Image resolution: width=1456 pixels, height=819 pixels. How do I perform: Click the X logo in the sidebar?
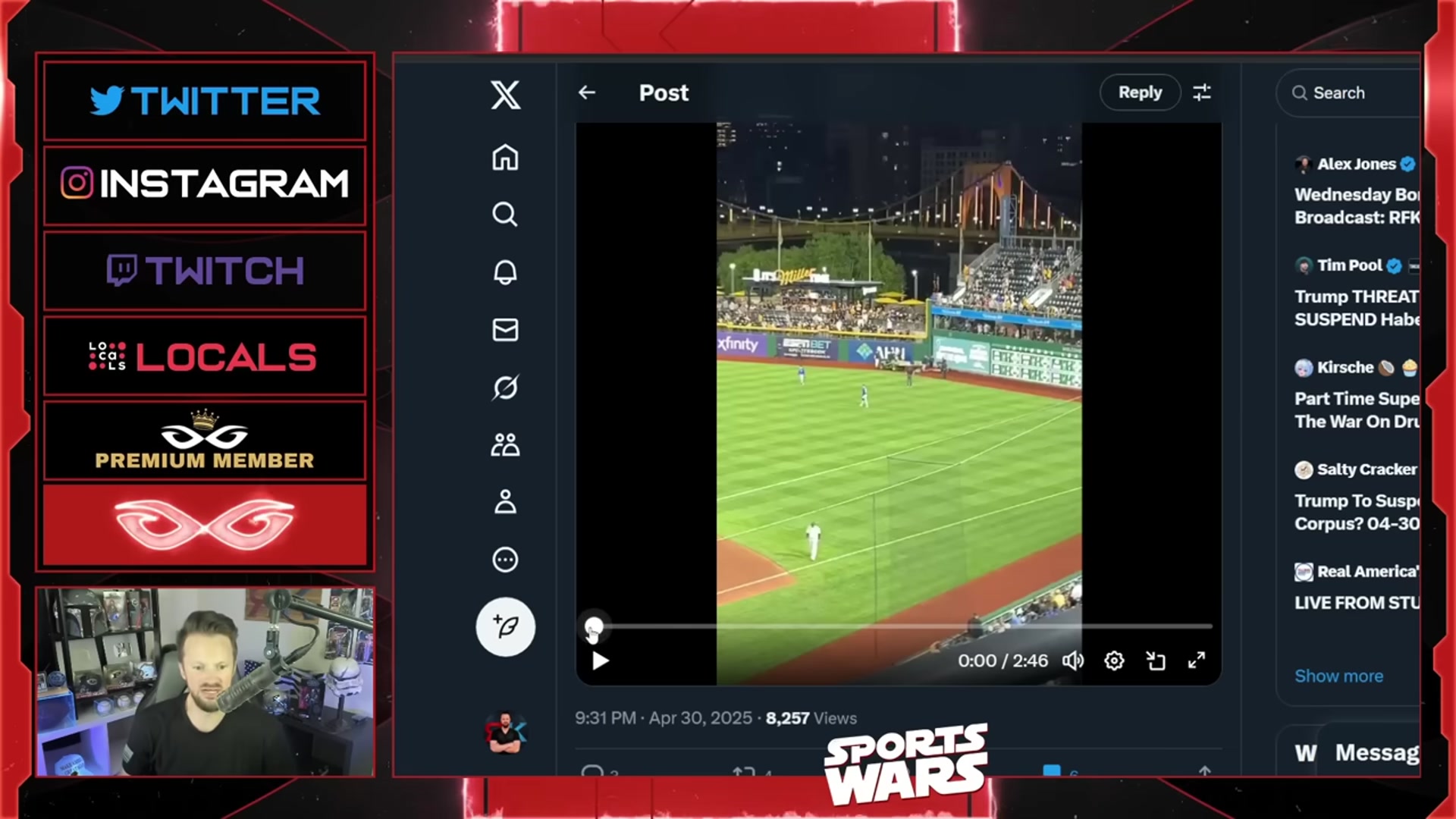(x=505, y=96)
